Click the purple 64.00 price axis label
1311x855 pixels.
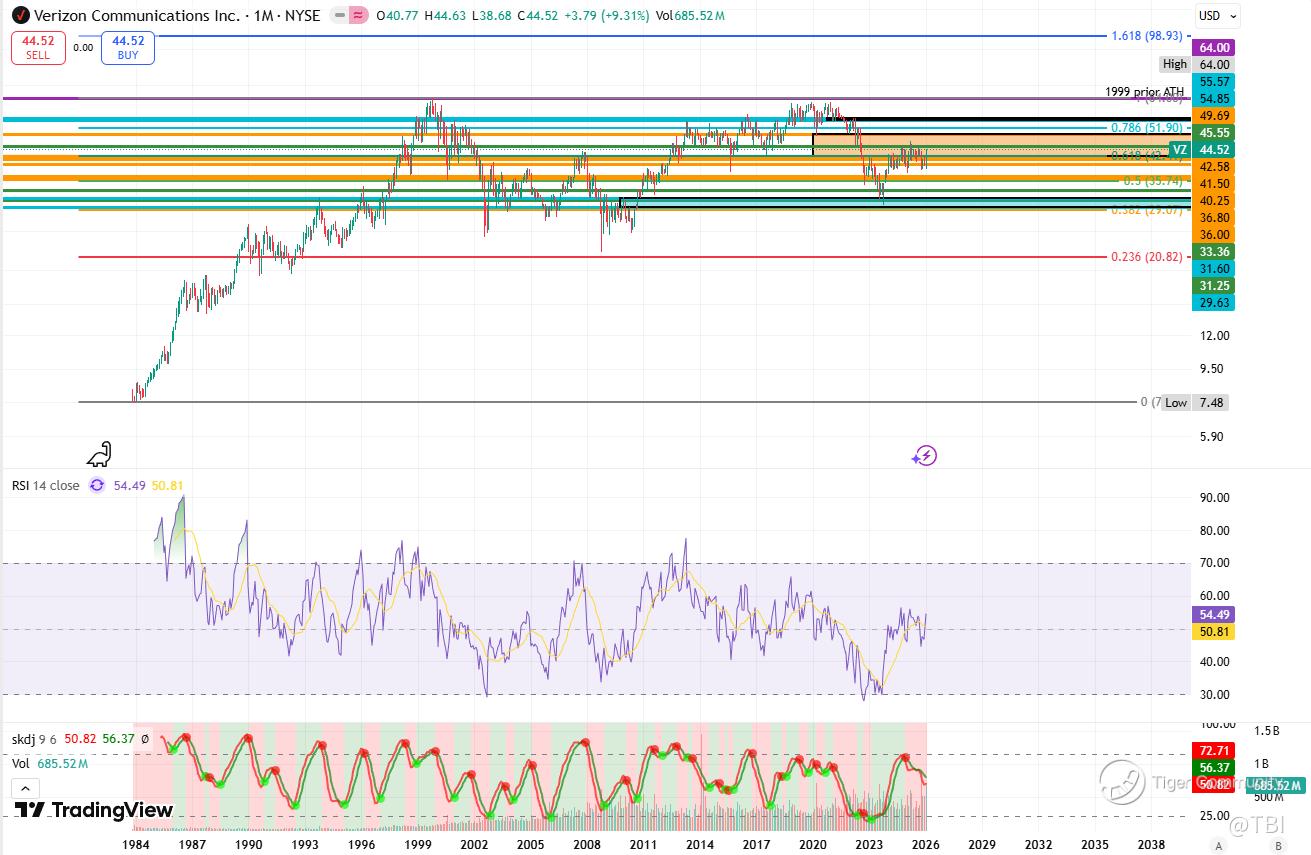[1214, 47]
